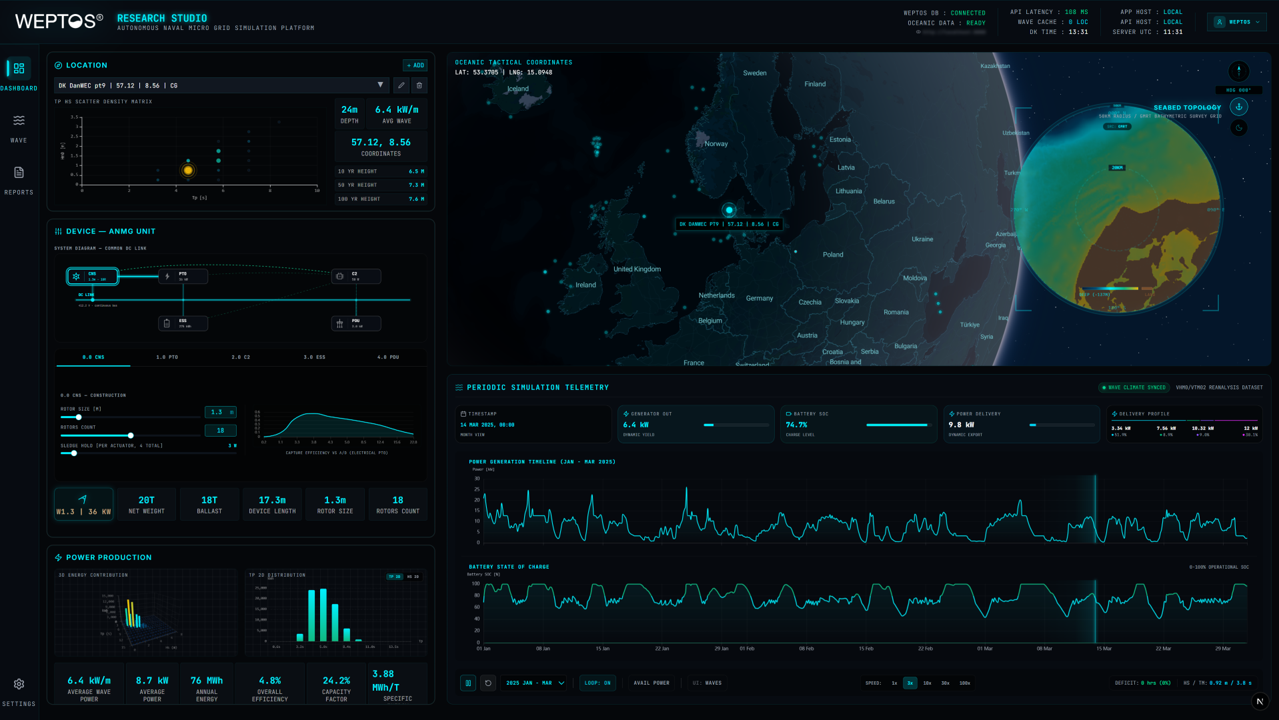Click the SRC: GMRT label on globe

(1117, 127)
